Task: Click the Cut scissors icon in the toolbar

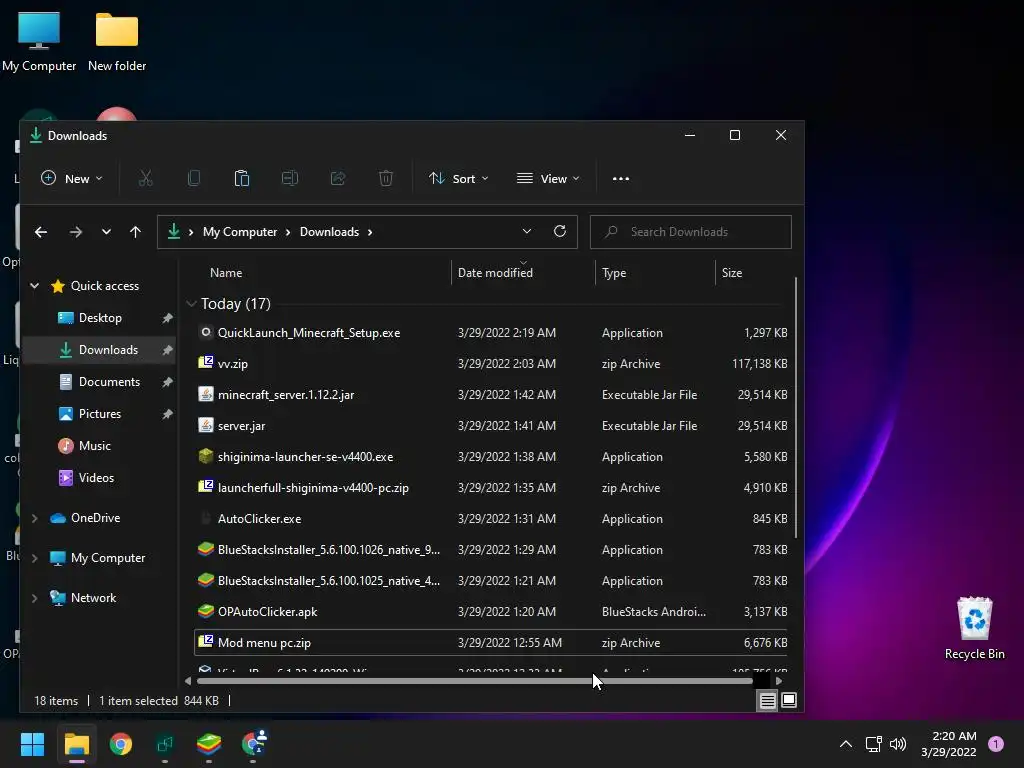Action: point(146,178)
